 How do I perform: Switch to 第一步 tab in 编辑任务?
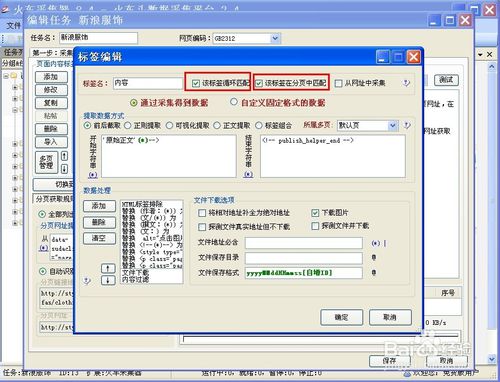tap(52, 53)
